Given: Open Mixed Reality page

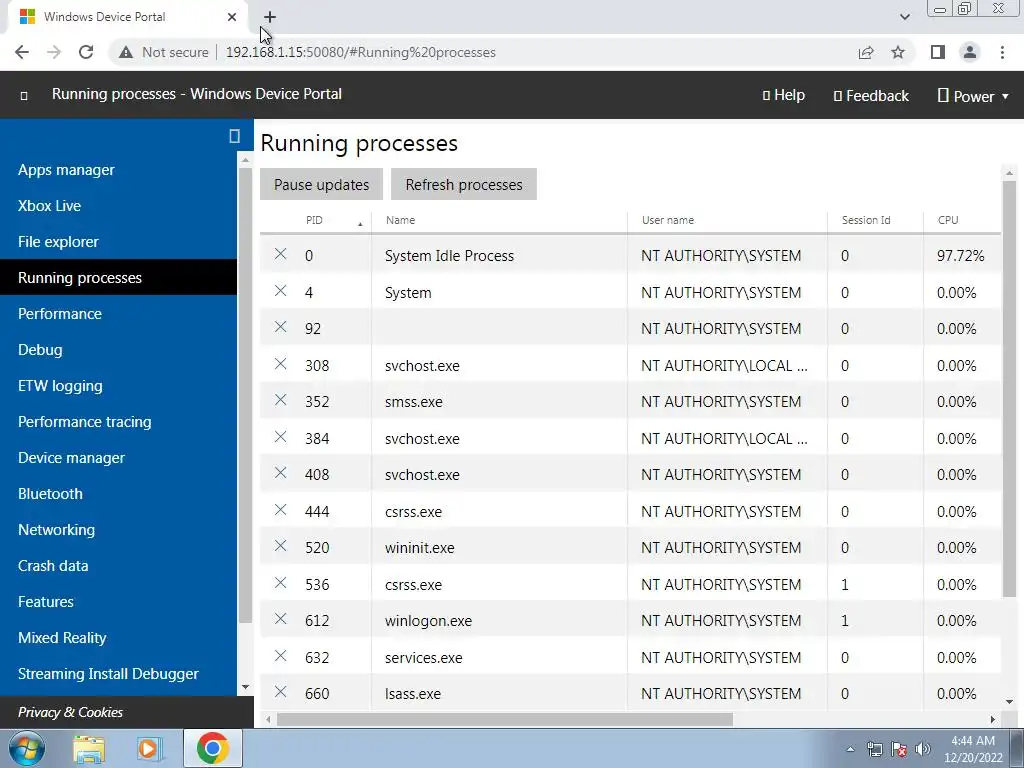Looking at the screenshot, I should 62,637.
